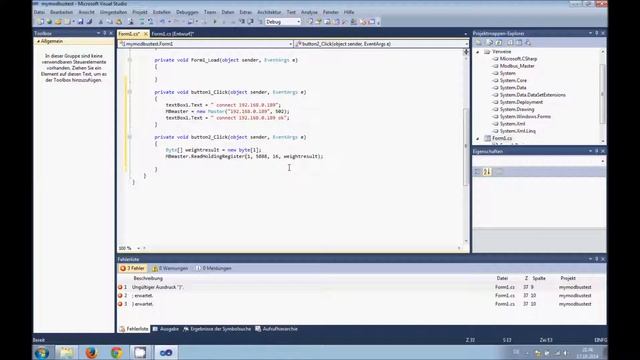Click the Windows Start button
The width and height of the screenshot is (640, 360).
(x=42, y=353)
